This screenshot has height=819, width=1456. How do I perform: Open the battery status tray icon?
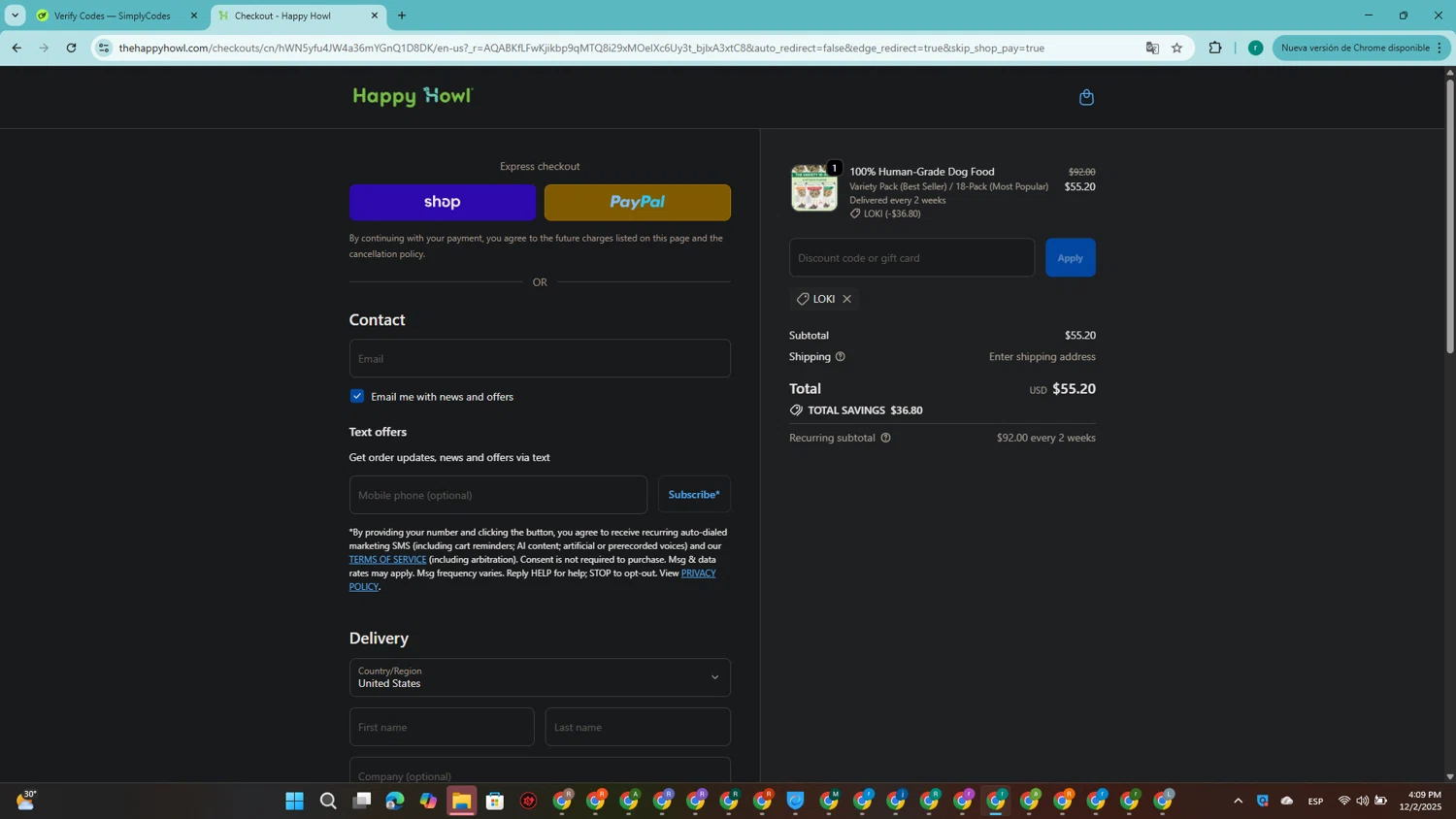pyautogui.click(x=1380, y=801)
